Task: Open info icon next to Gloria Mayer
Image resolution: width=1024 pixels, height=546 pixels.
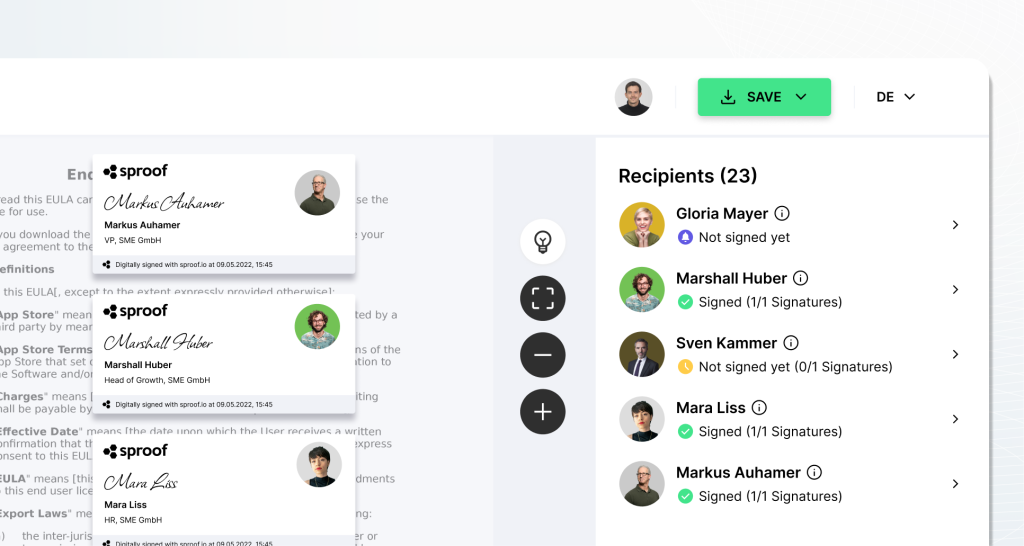Action: 783,214
